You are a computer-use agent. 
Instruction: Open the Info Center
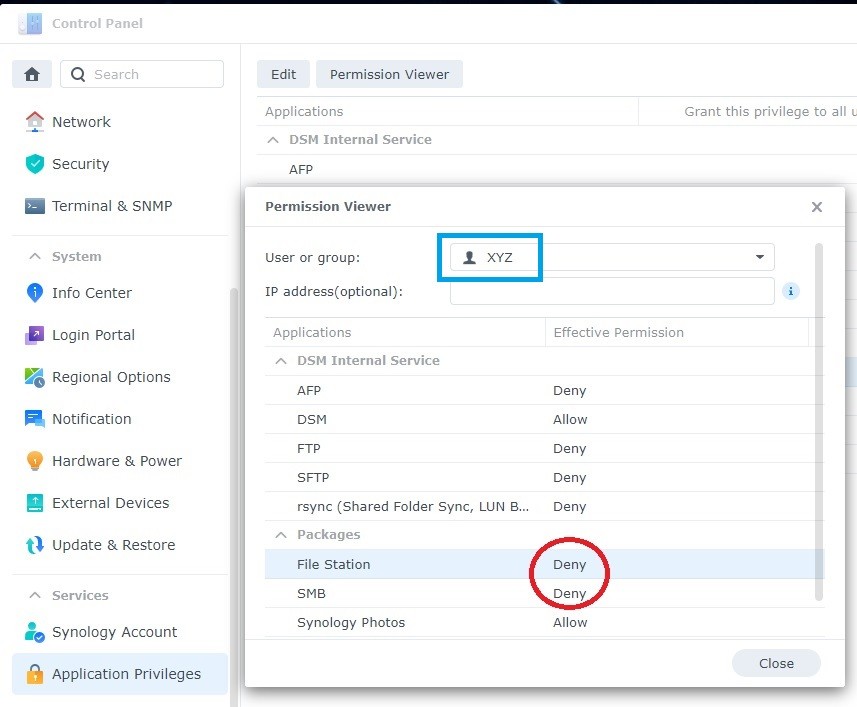(92, 293)
